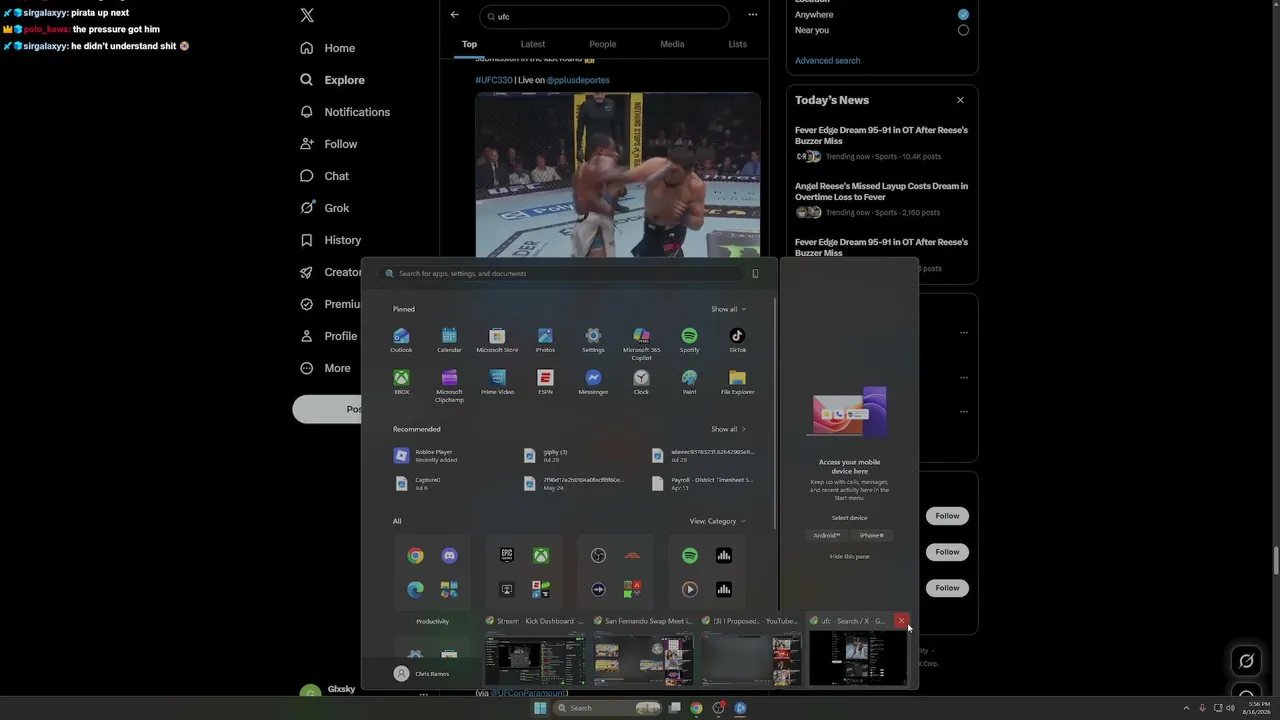The width and height of the screenshot is (1280, 720).
Task: Open File Explorer from pinned apps
Action: point(737,382)
